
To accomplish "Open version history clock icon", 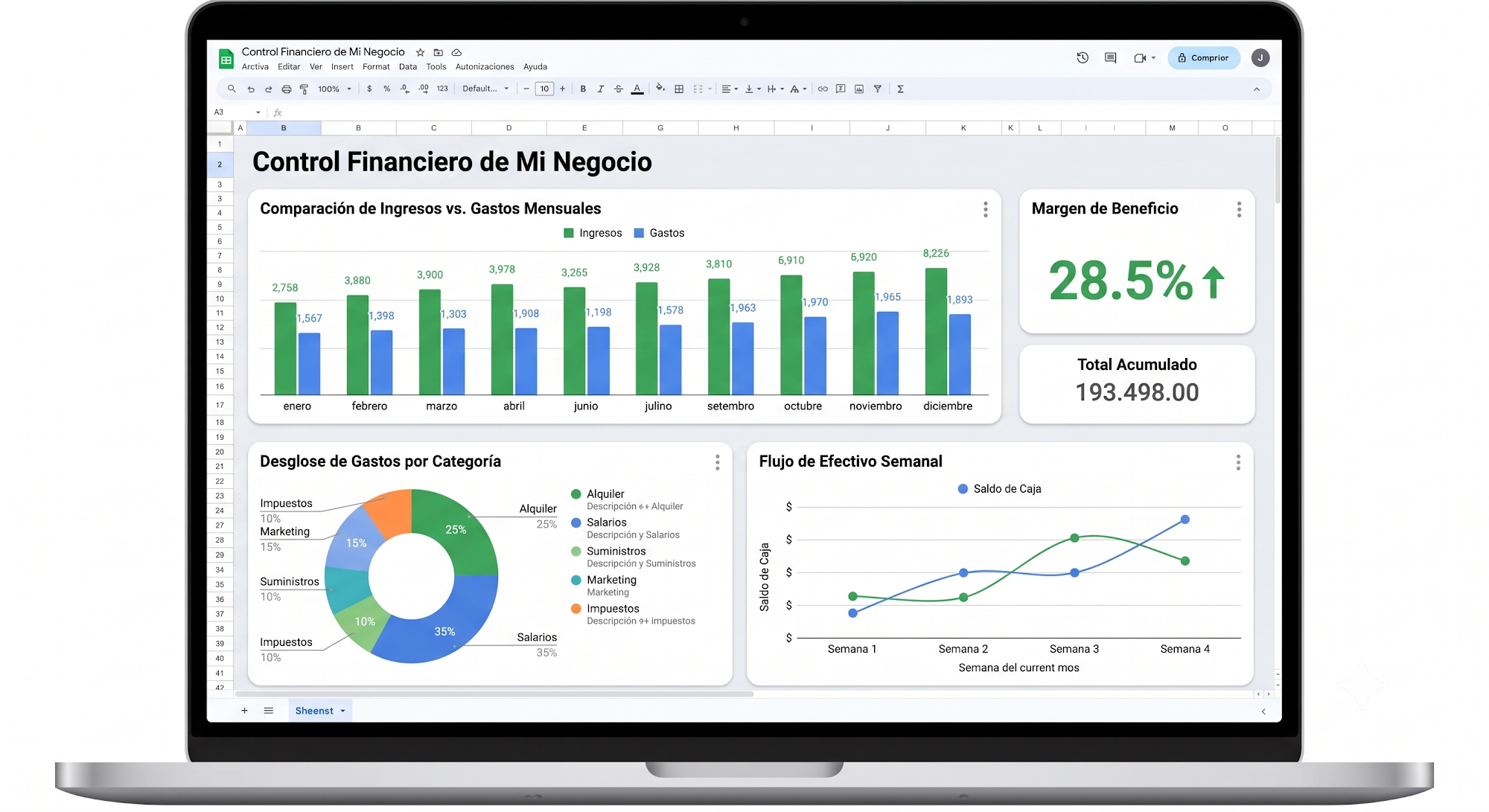I will 1083,58.
